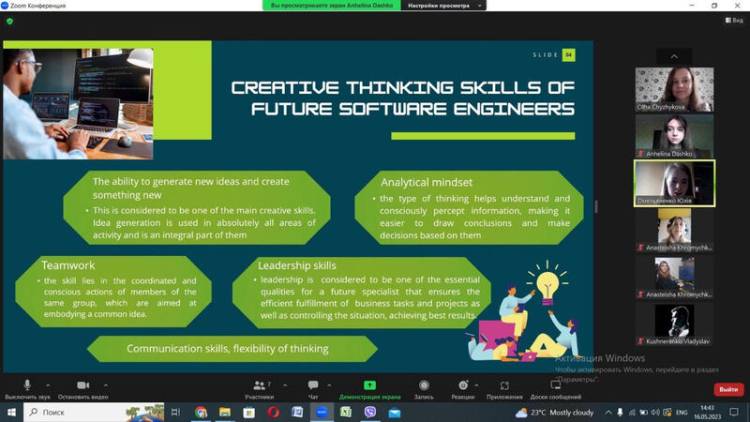Screen dimensions: 750x422
Task: Stop camera via Остановить видео
Action: [x=82, y=386]
